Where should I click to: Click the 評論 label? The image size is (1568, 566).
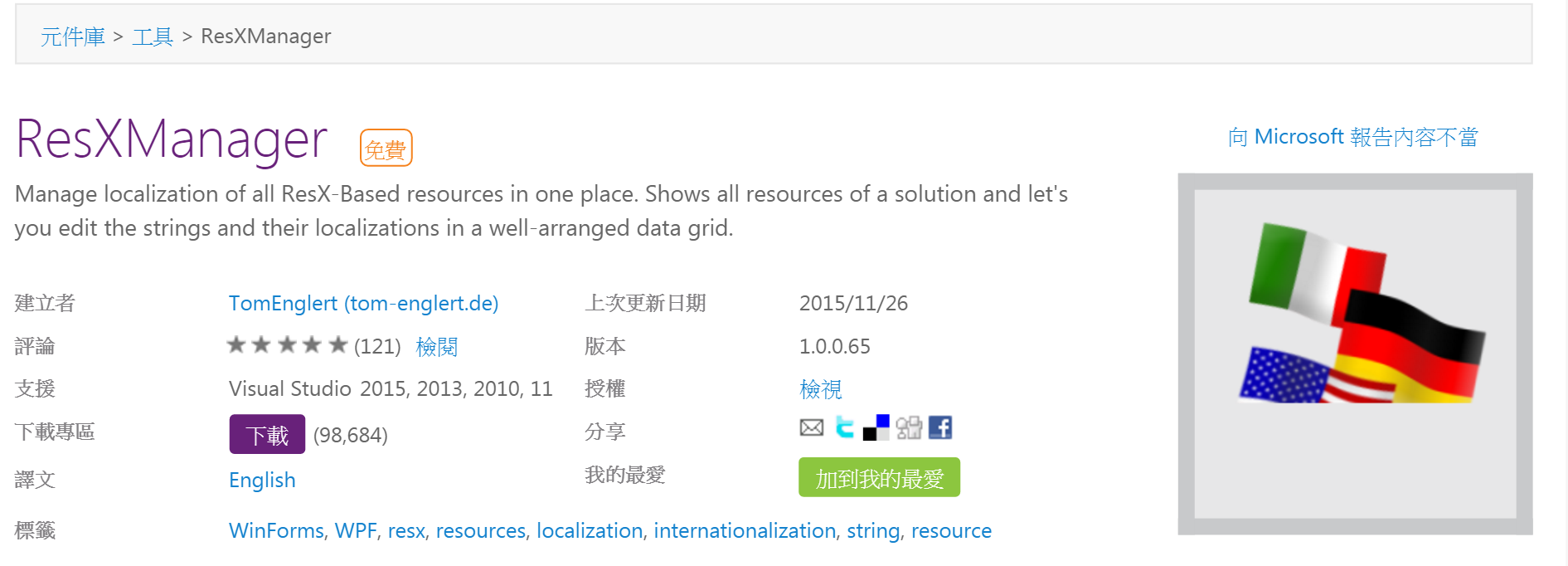pos(35,346)
